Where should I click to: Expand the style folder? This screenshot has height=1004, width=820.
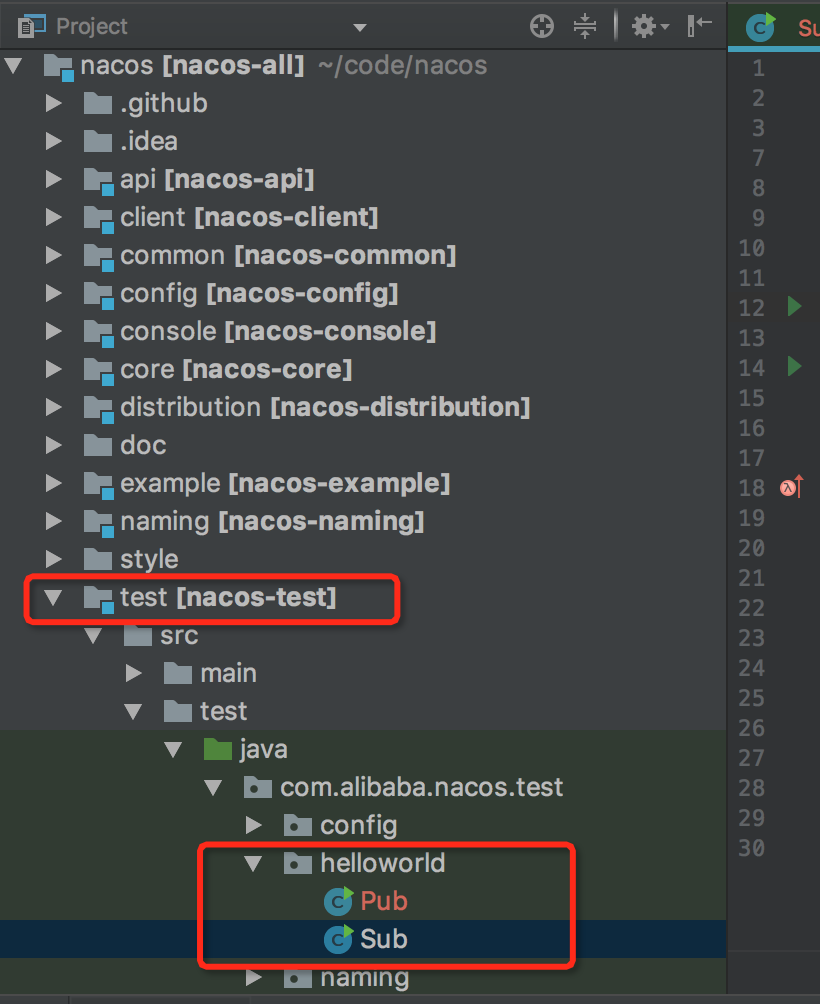click(54, 559)
